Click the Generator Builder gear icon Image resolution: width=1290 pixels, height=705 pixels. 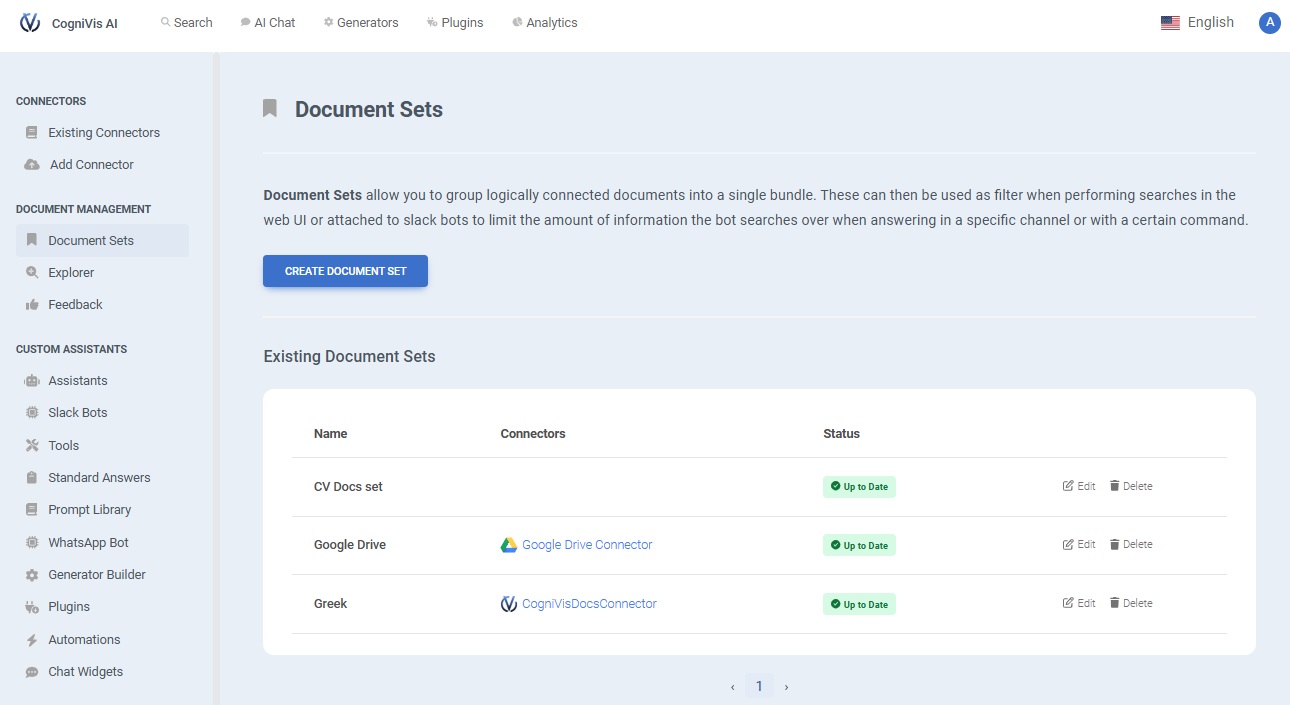pyautogui.click(x=32, y=574)
